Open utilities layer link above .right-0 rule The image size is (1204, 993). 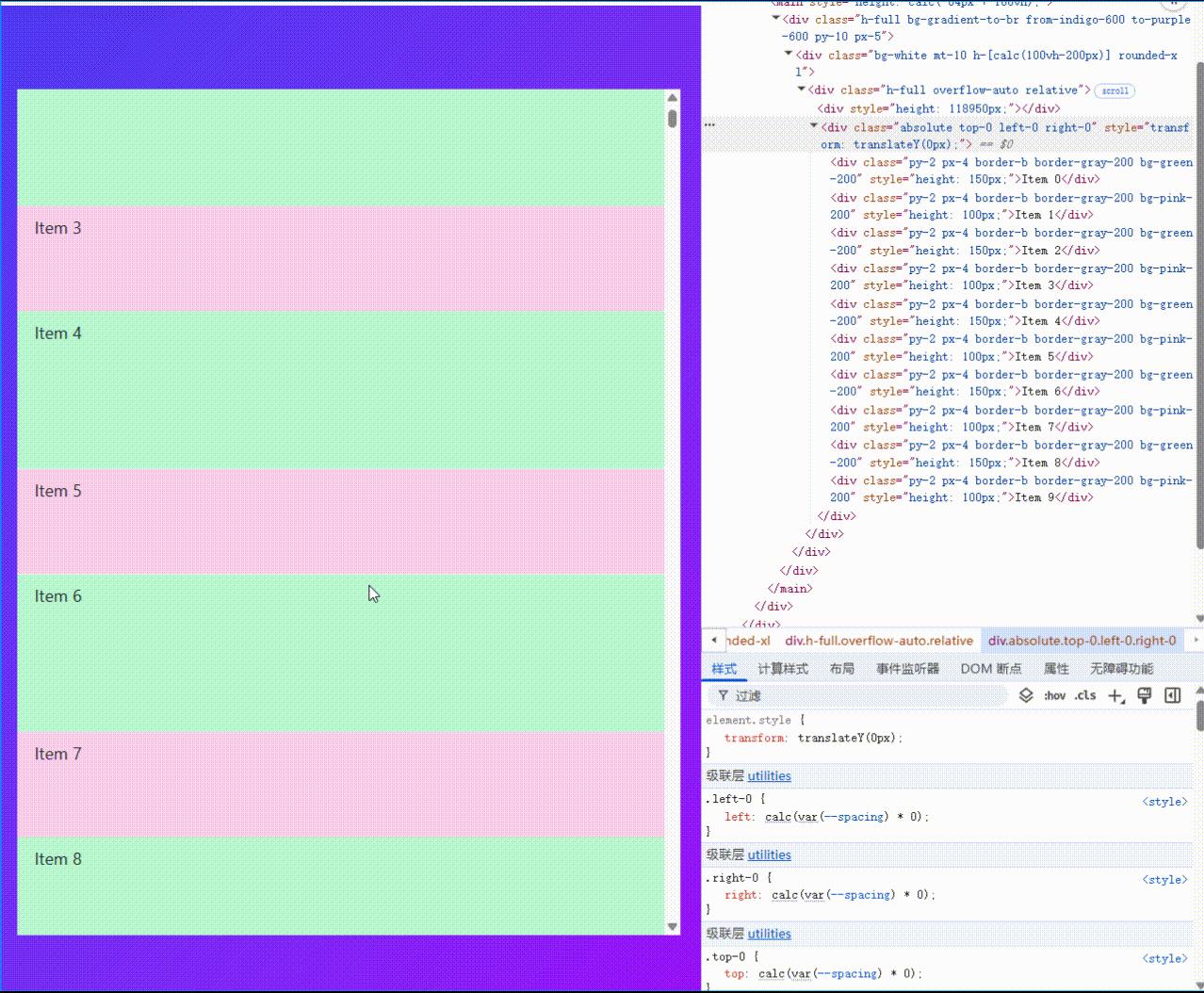(x=769, y=855)
